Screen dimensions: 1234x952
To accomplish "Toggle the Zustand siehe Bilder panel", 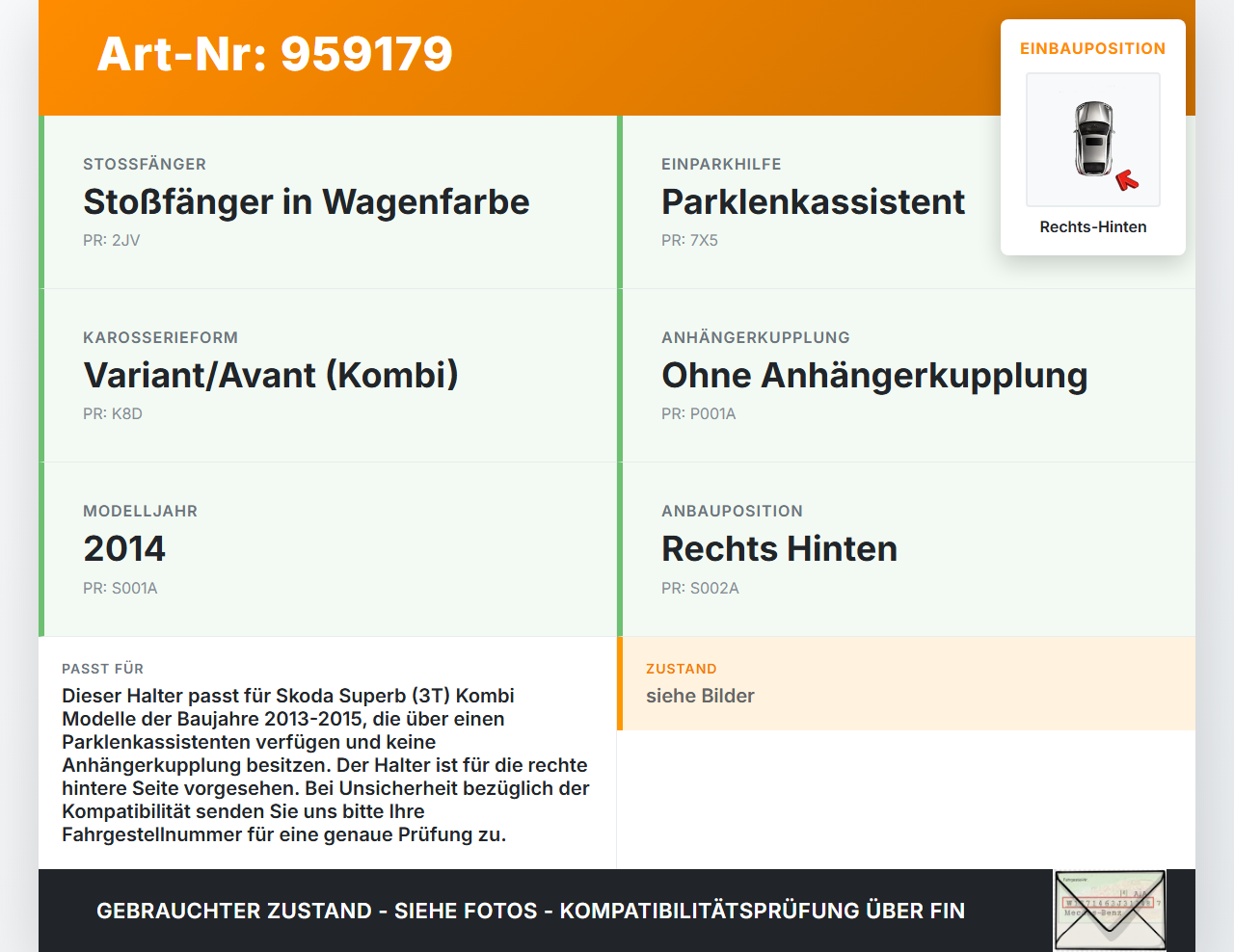I will point(906,683).
